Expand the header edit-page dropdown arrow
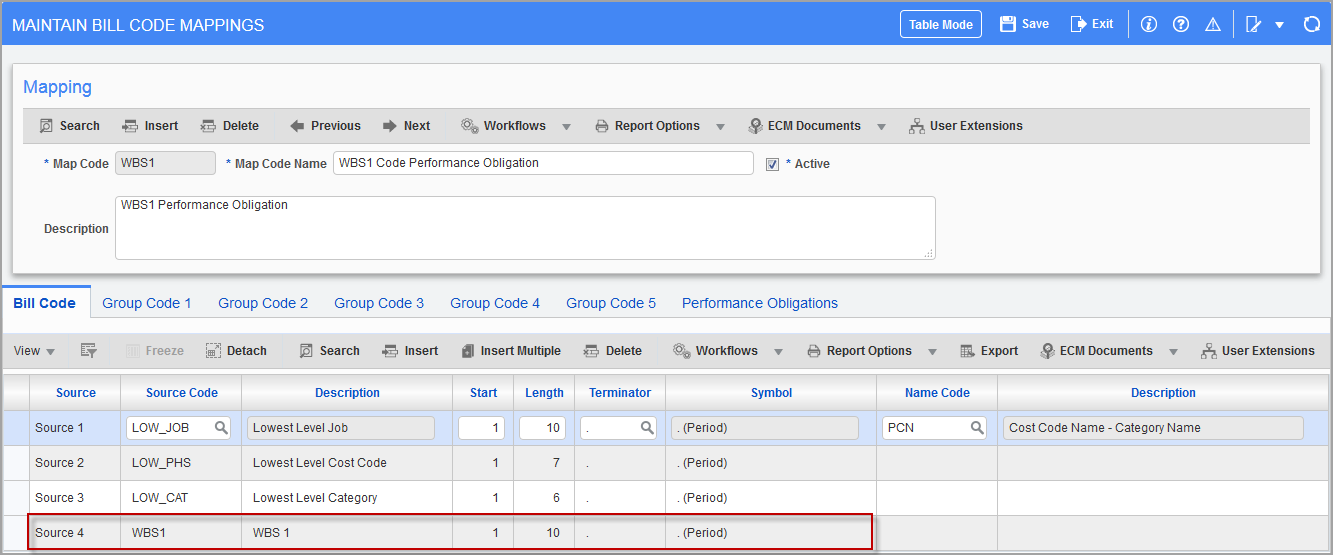 (x=1279, y=25)
